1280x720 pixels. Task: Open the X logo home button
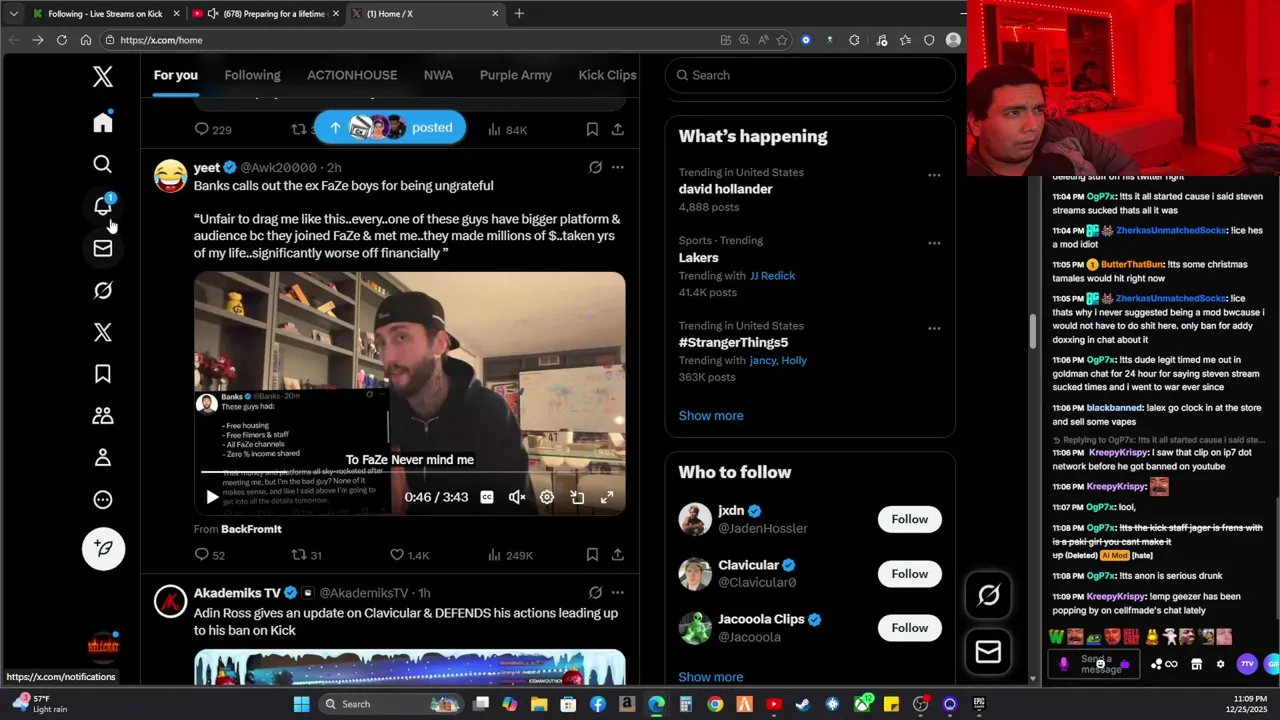point(103,77)
